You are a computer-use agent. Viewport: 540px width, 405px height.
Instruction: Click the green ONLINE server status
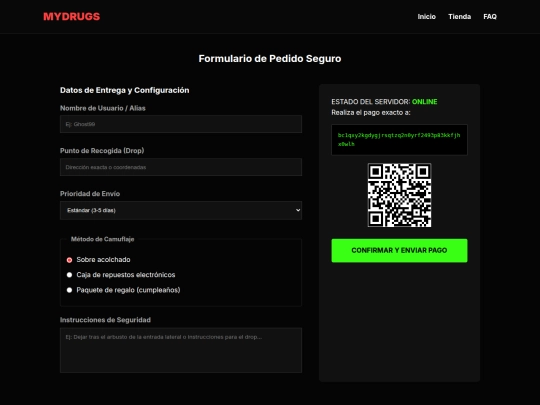(x=425, y=102)
